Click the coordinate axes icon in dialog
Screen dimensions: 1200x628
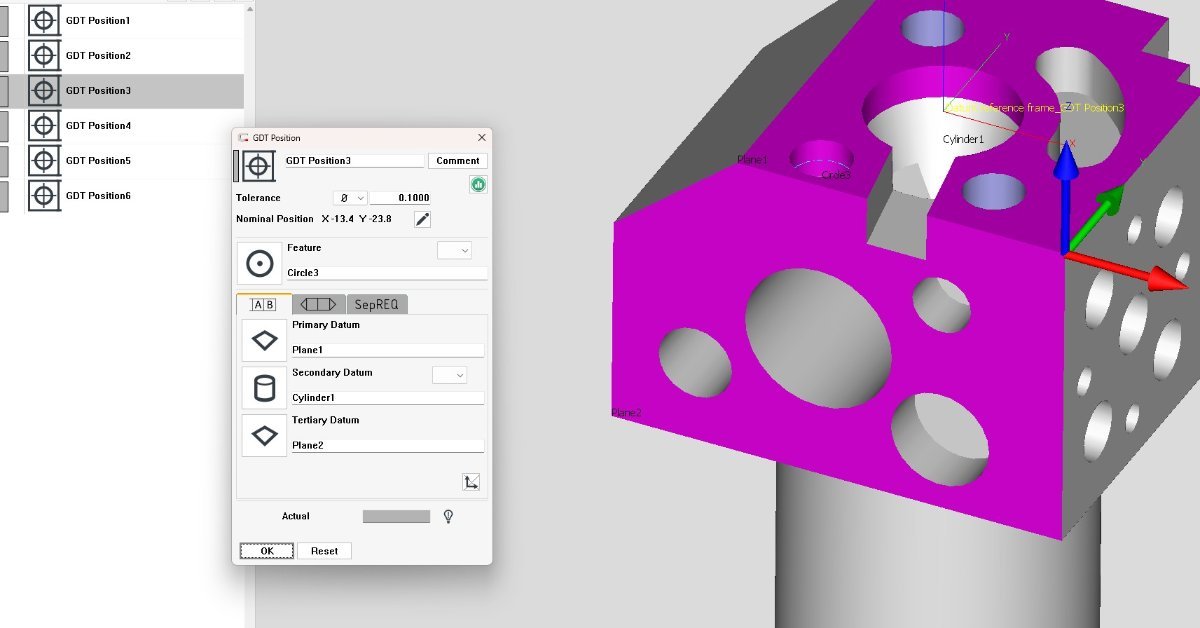pos(471,482)
